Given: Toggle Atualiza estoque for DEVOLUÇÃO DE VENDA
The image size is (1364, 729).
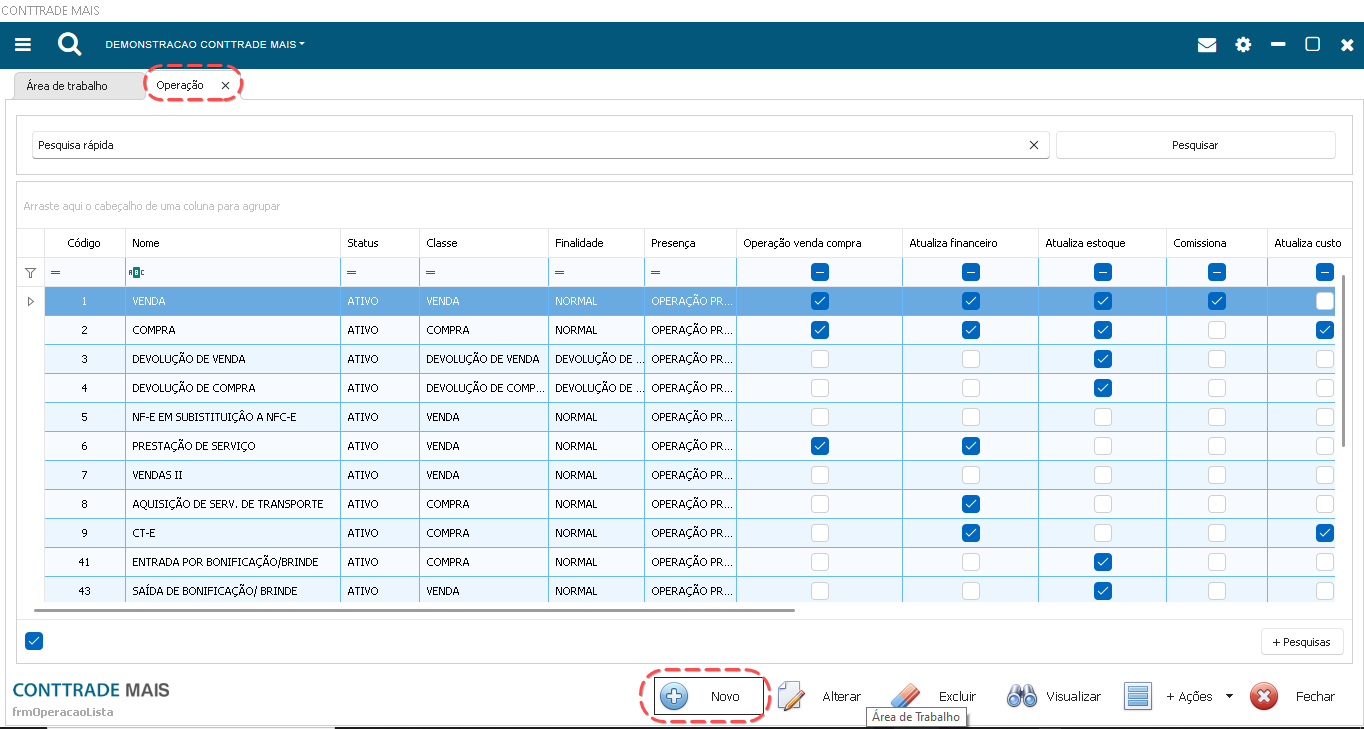Looking at the screenshot, I should tap(1102, 359).
